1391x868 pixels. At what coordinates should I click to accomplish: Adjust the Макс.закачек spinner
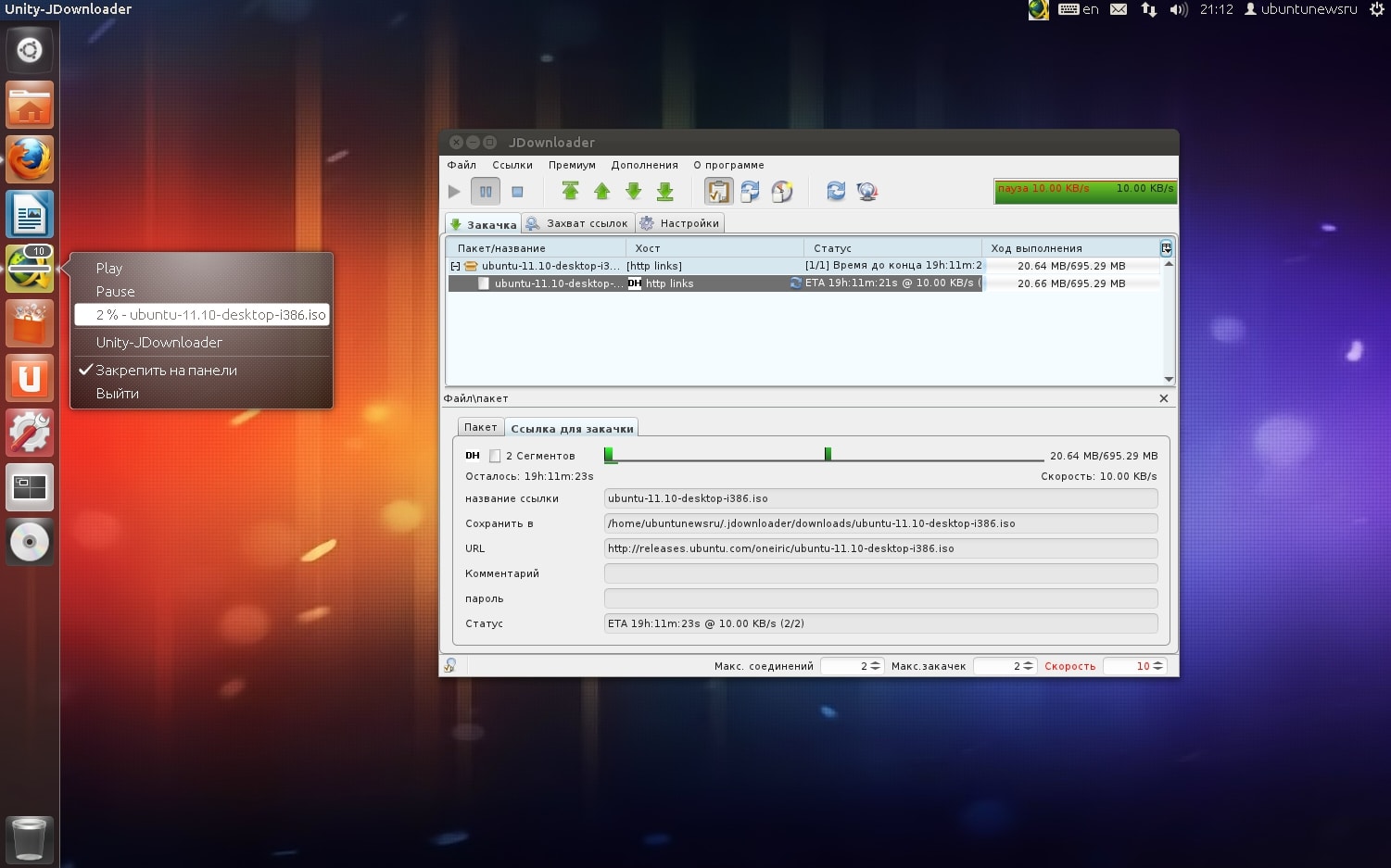pyautogui.click(x=1005, y=666)
